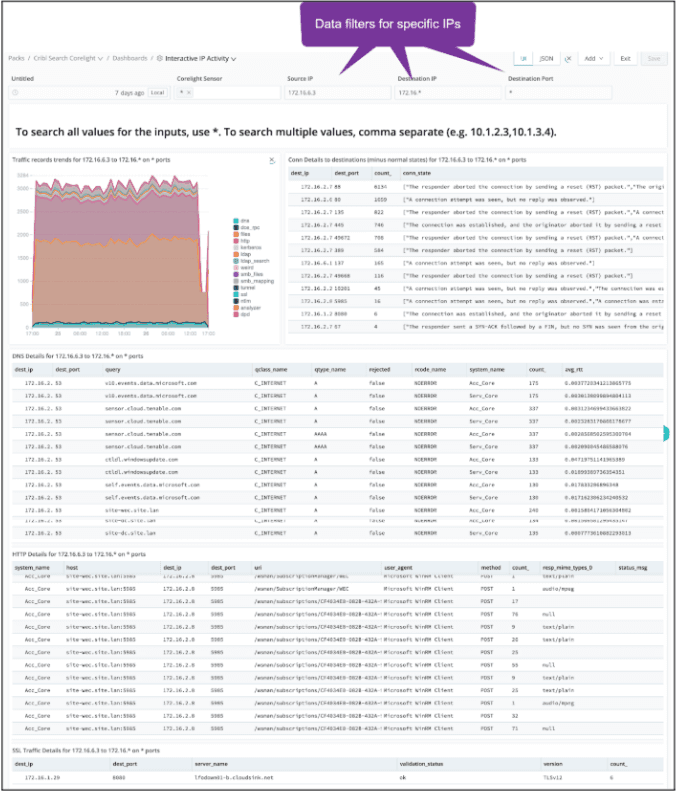Toggle the weird legend swatch
Image resolution: width=677 pixels, height=791 pixels.
tap(236, 267)
